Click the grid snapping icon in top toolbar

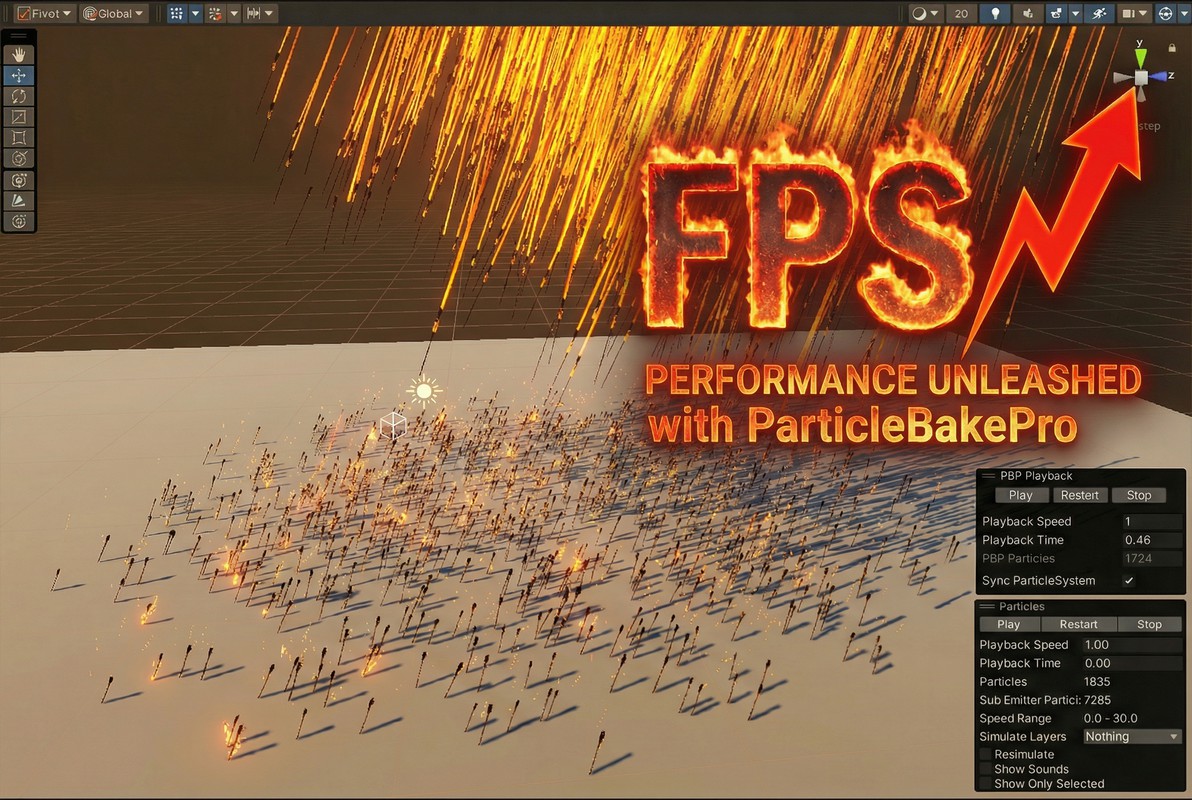[x=175, y=13]
